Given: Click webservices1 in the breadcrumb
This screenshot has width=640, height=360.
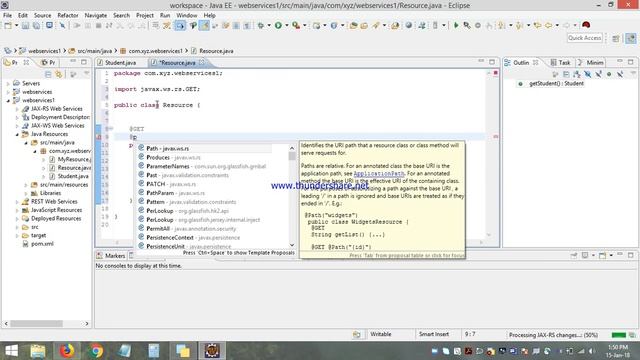Looking at the screenshot, I should 44,51.
